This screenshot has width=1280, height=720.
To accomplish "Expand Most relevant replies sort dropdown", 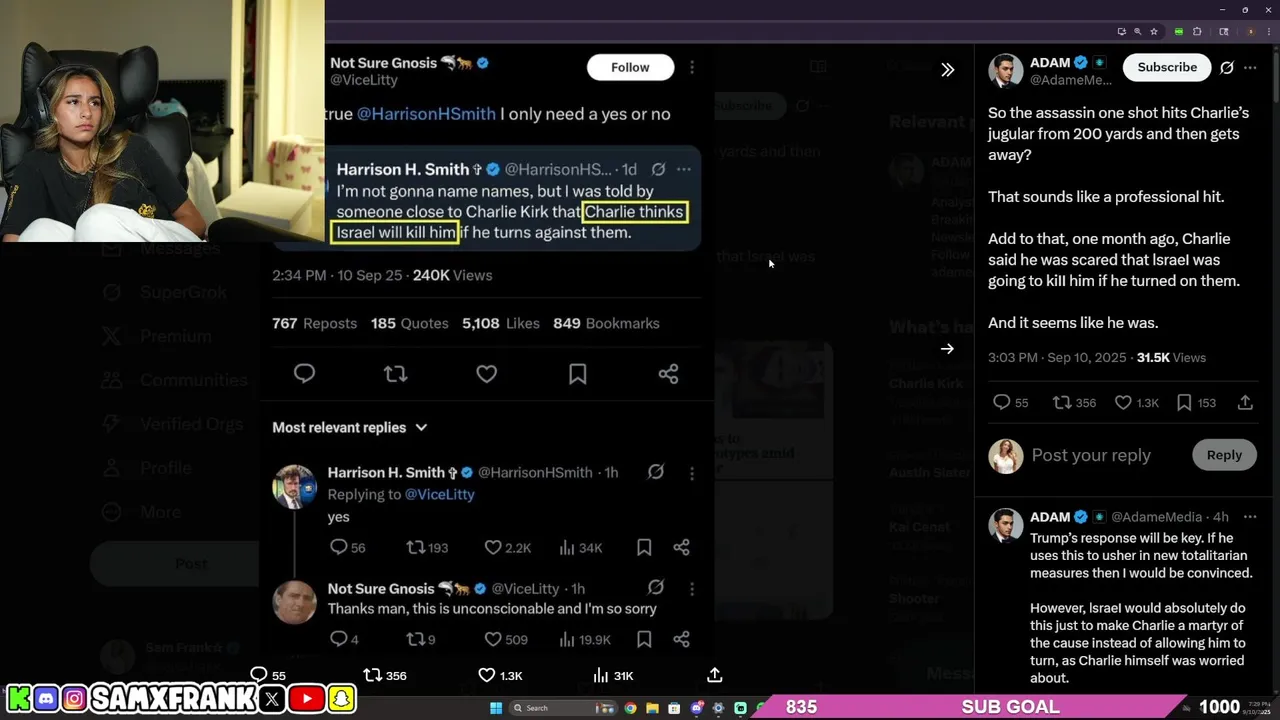I will (350, 427).
